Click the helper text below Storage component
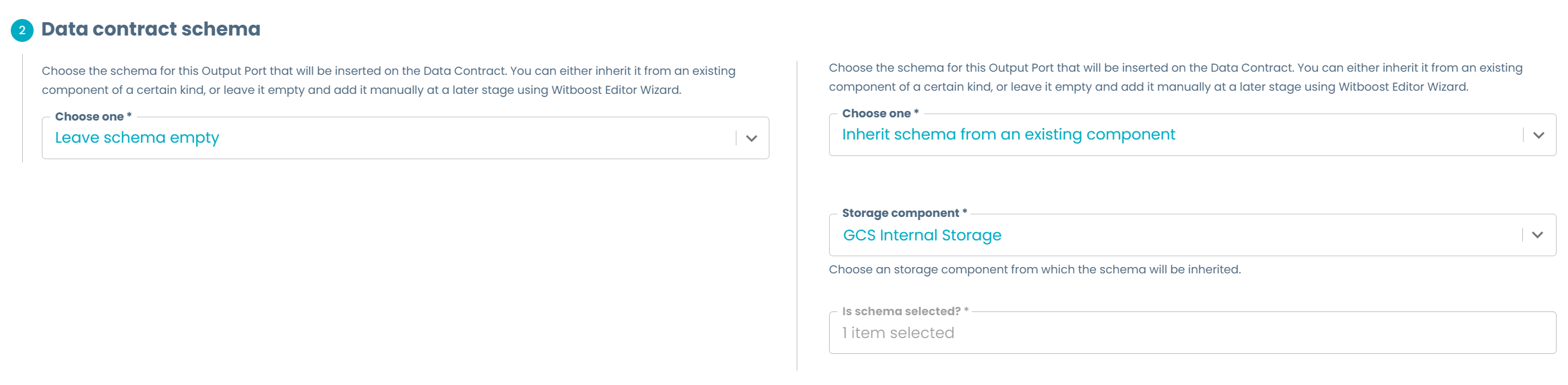The height and width of the screenshot is (385, 1568). pyautogui.click(x=1035, y=270)
